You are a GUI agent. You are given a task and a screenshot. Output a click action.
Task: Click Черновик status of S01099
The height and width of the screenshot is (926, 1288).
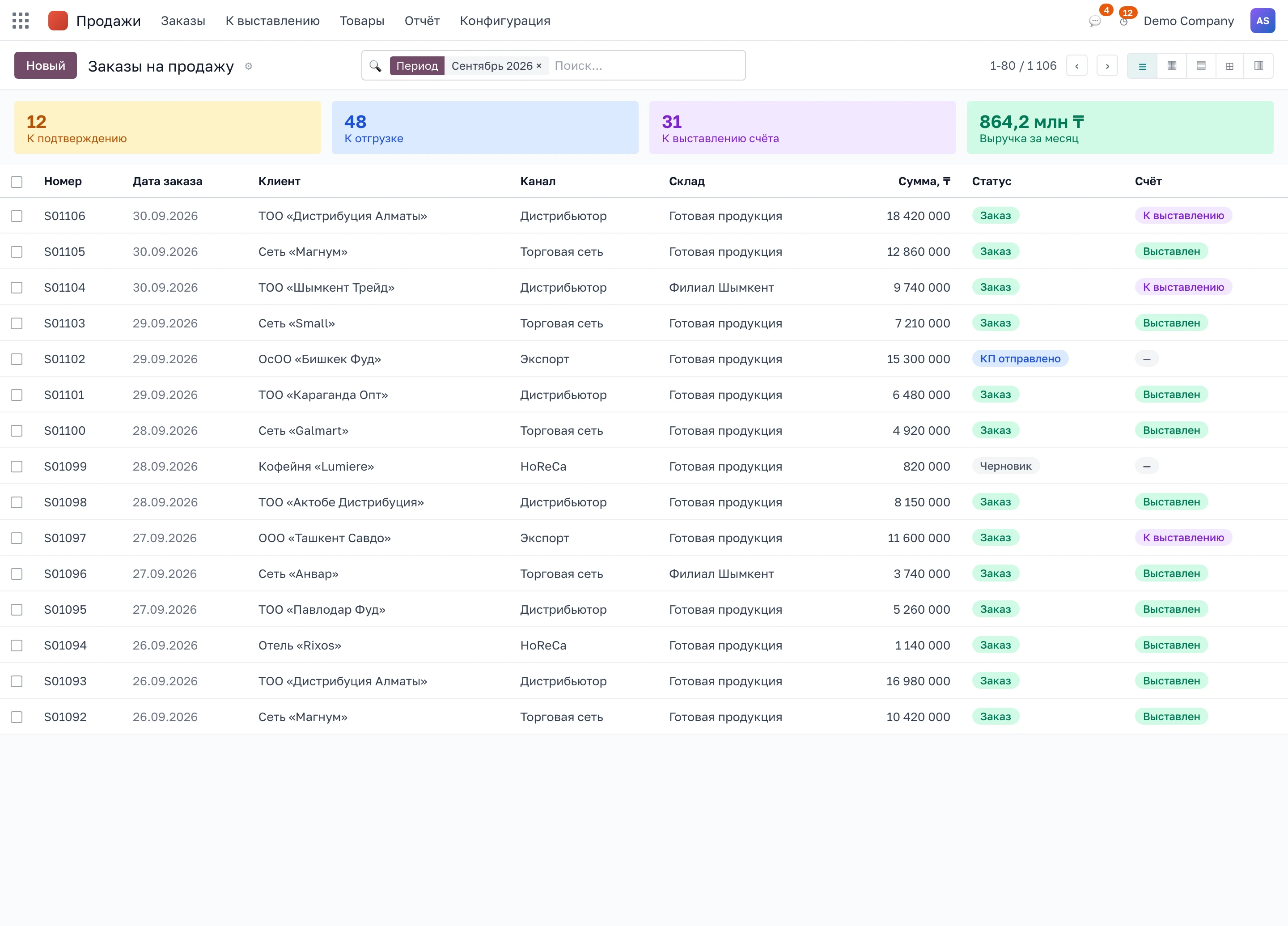point(1006,467)
